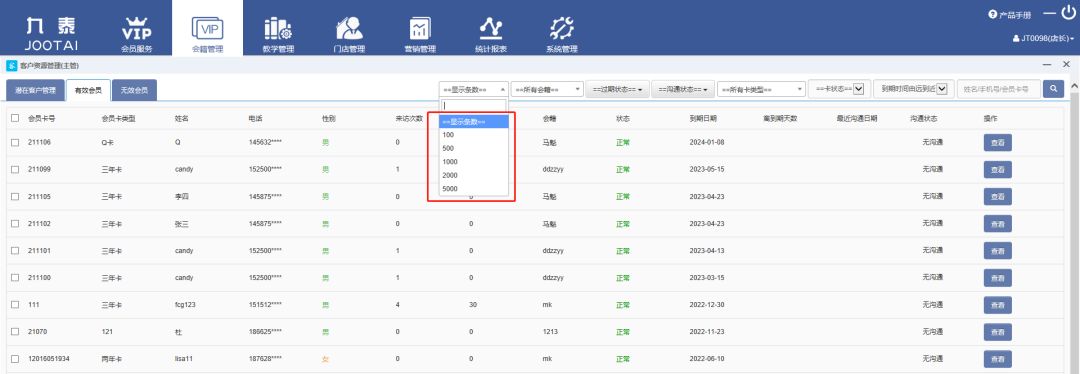Click the 沟通状态 column header
The height and width of the screenshot is (374, 1080).
pyautogui.click(x=923, y=118)
